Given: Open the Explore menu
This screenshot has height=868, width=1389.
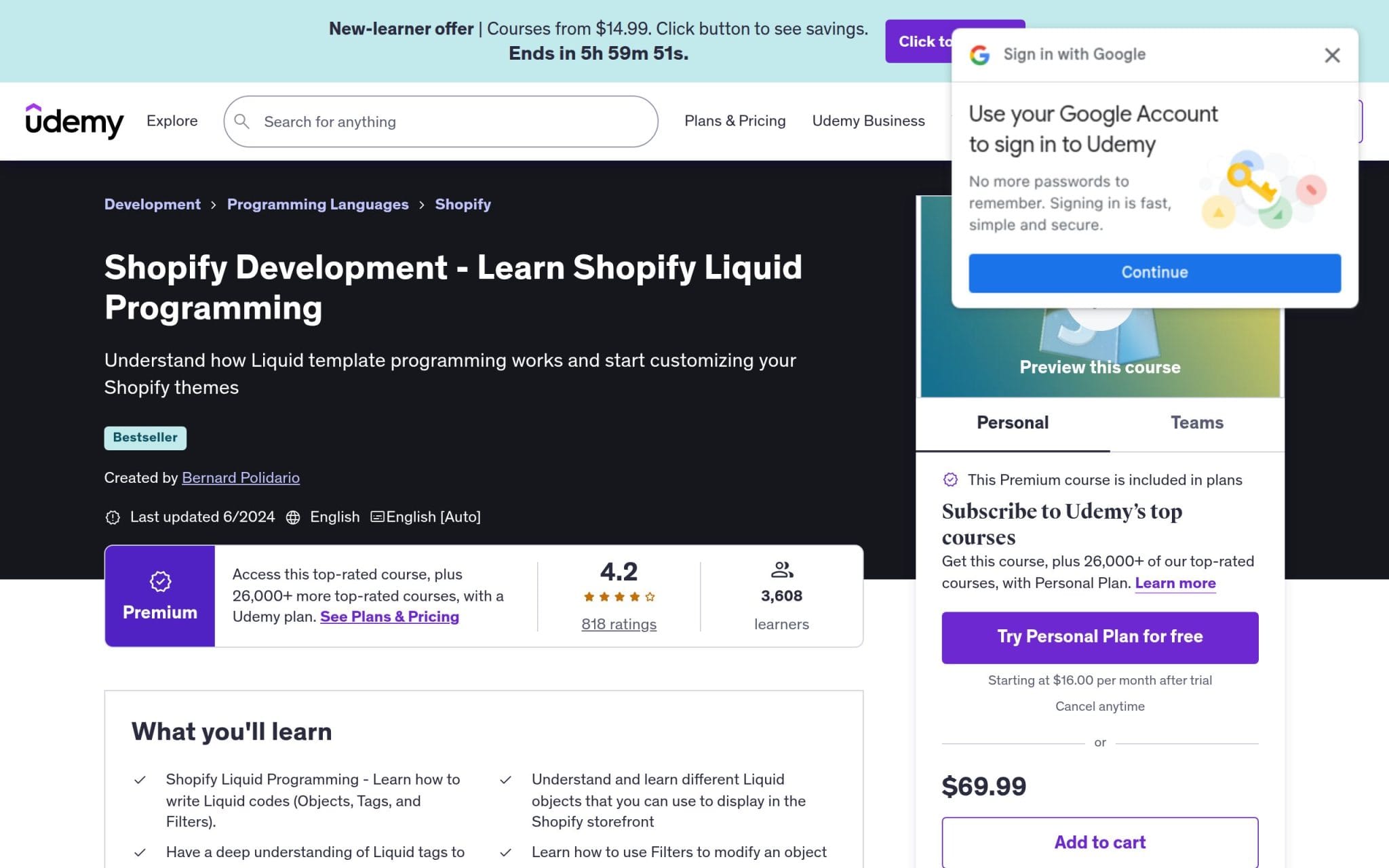Looking at the screenshot, I should click(x=172, y=121).
